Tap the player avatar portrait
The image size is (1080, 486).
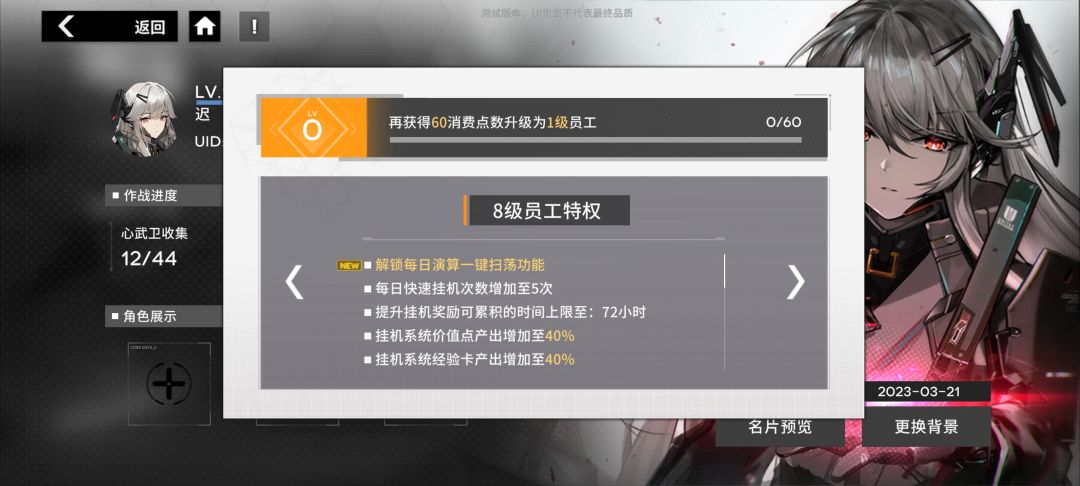point(144,118)
